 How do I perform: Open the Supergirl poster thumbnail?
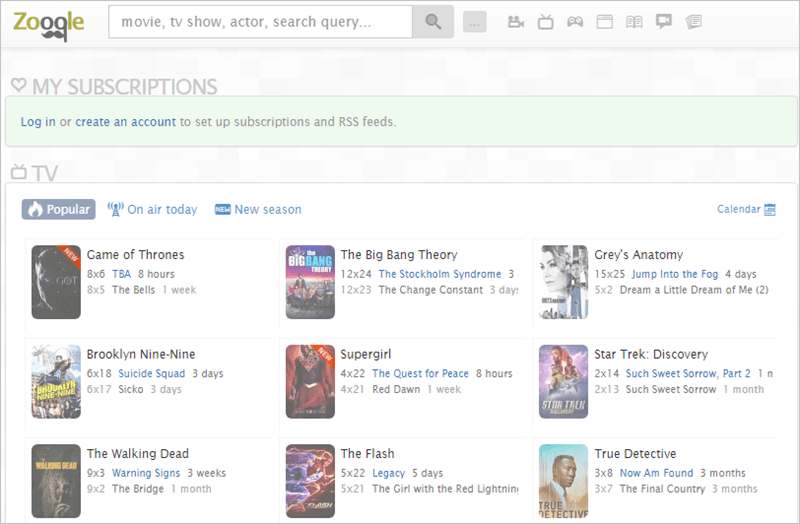310,382
